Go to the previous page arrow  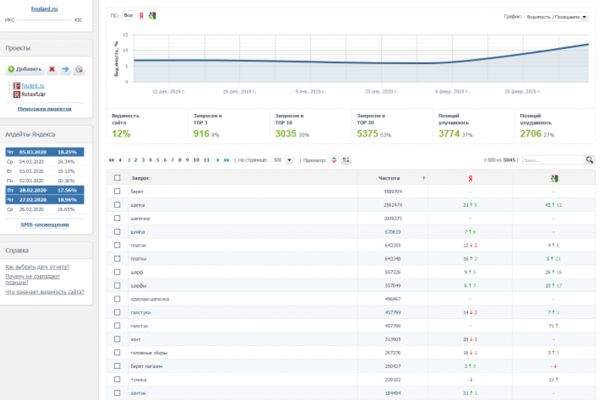[x=120, y=160]
